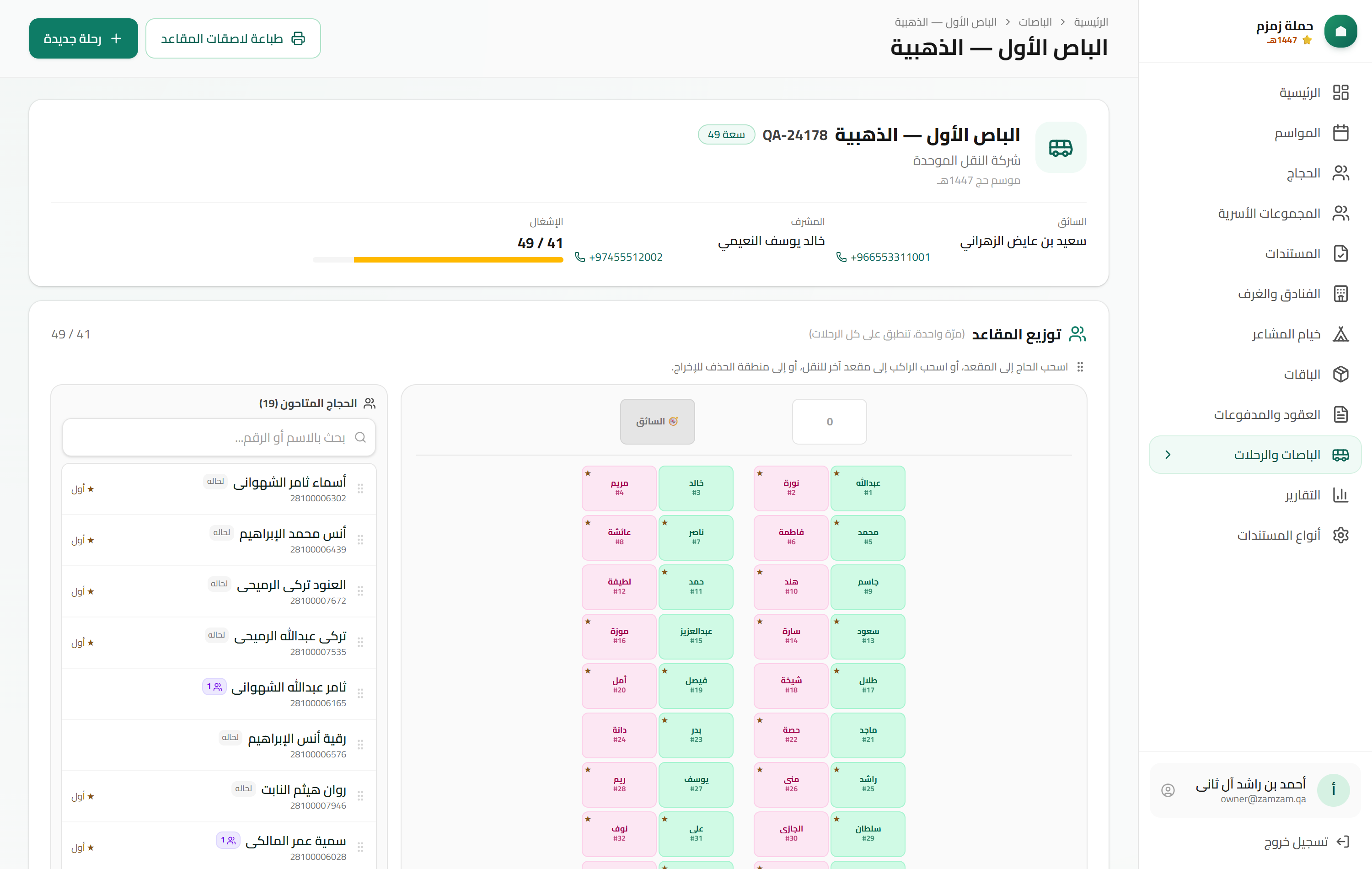Go to الحجاج pilgrims icon
1372x869 pixels.
coord(1340,173)
